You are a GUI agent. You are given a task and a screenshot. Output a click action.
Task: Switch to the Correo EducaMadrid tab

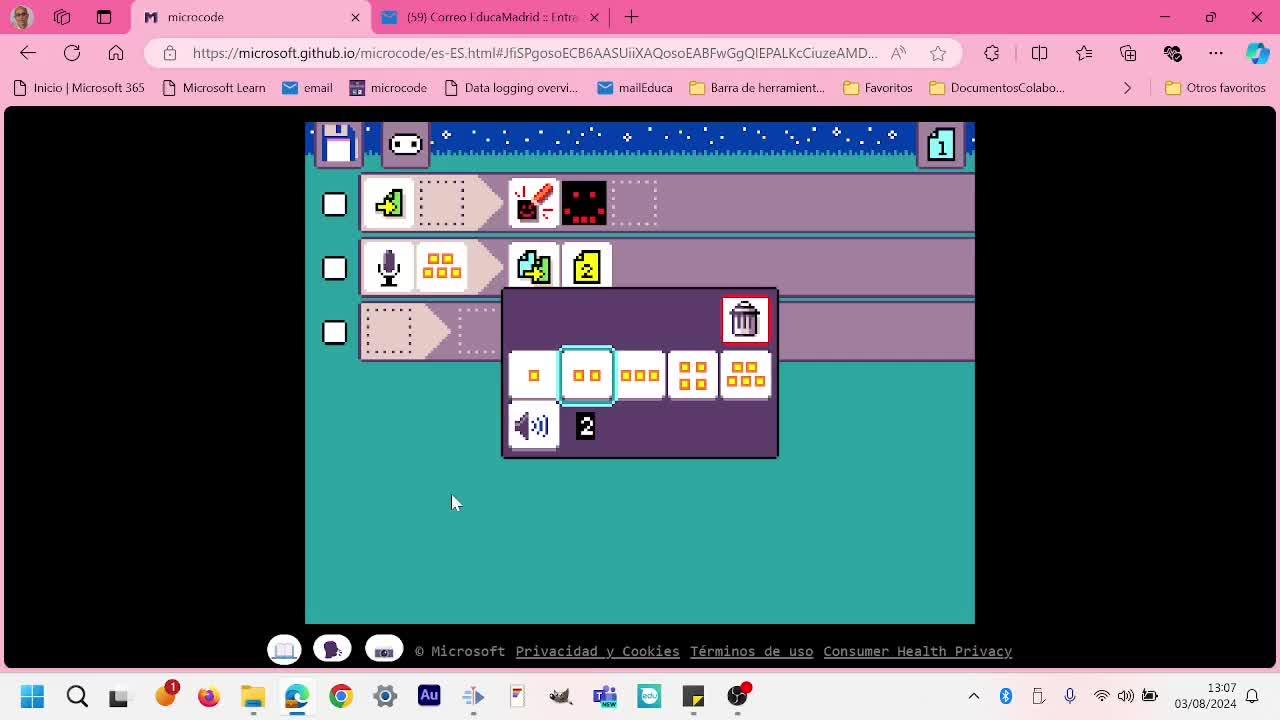pyautogui.click(x=490, y=17)
